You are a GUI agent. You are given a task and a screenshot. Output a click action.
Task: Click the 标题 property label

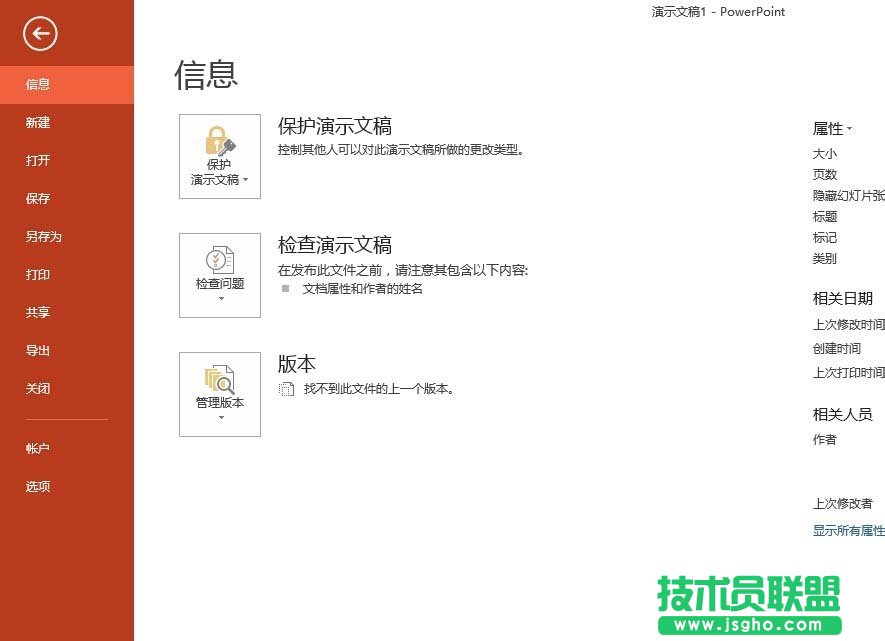tap(825, 217)
